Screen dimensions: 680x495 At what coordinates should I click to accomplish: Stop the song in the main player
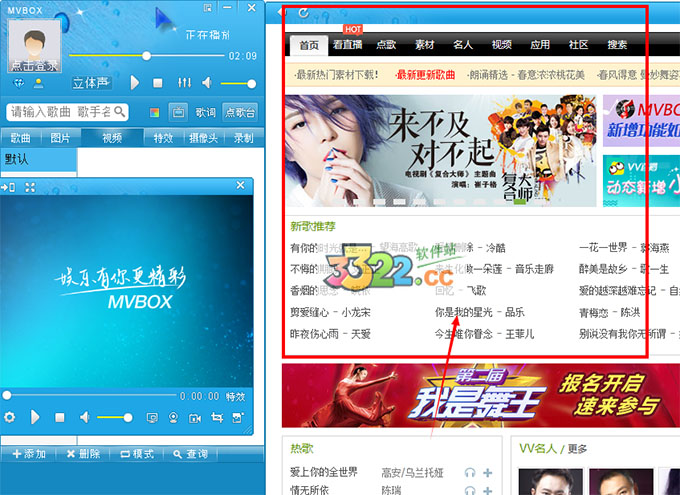pos(158,83)
